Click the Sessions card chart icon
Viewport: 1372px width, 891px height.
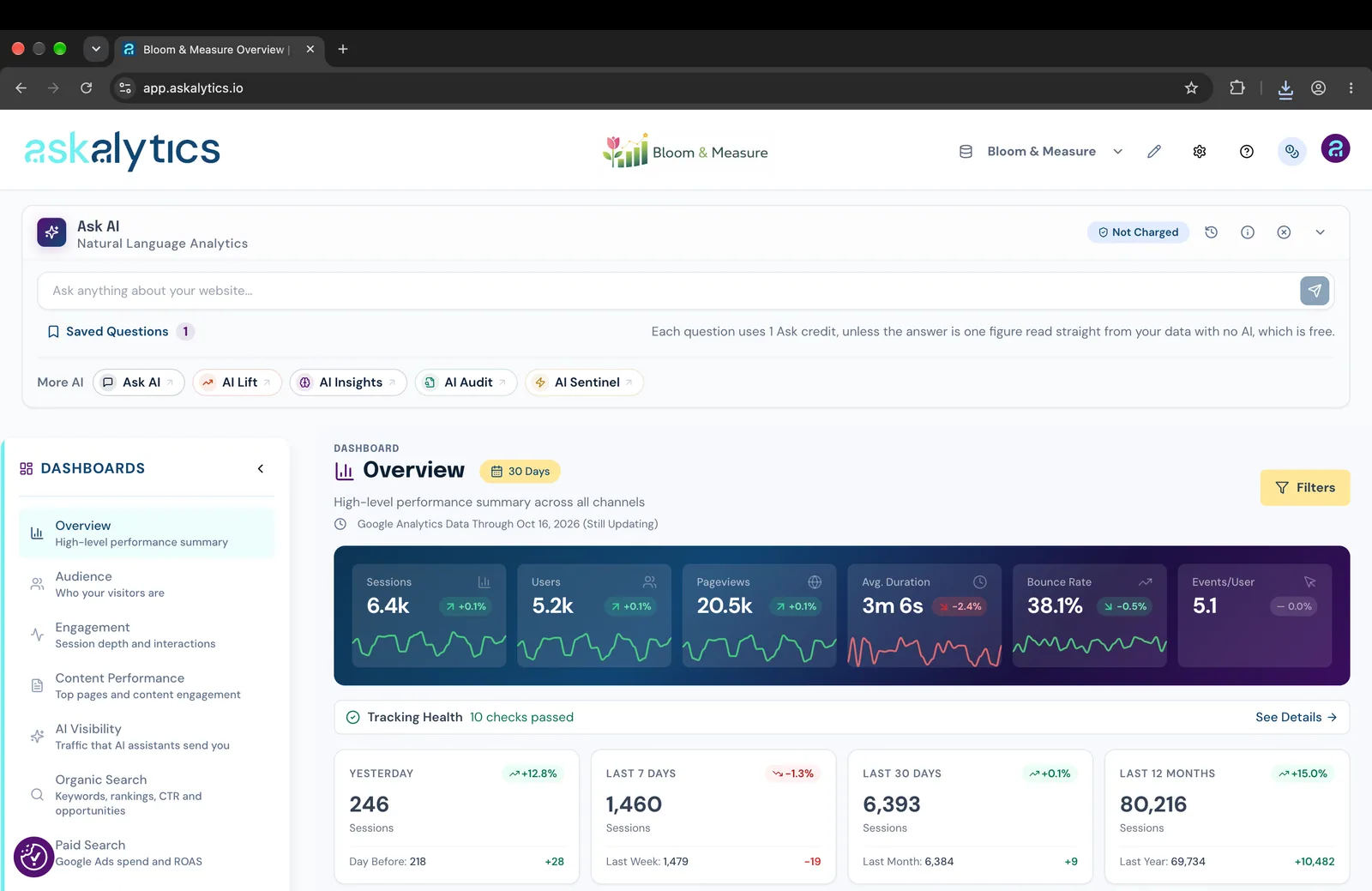tap(484, 581)
